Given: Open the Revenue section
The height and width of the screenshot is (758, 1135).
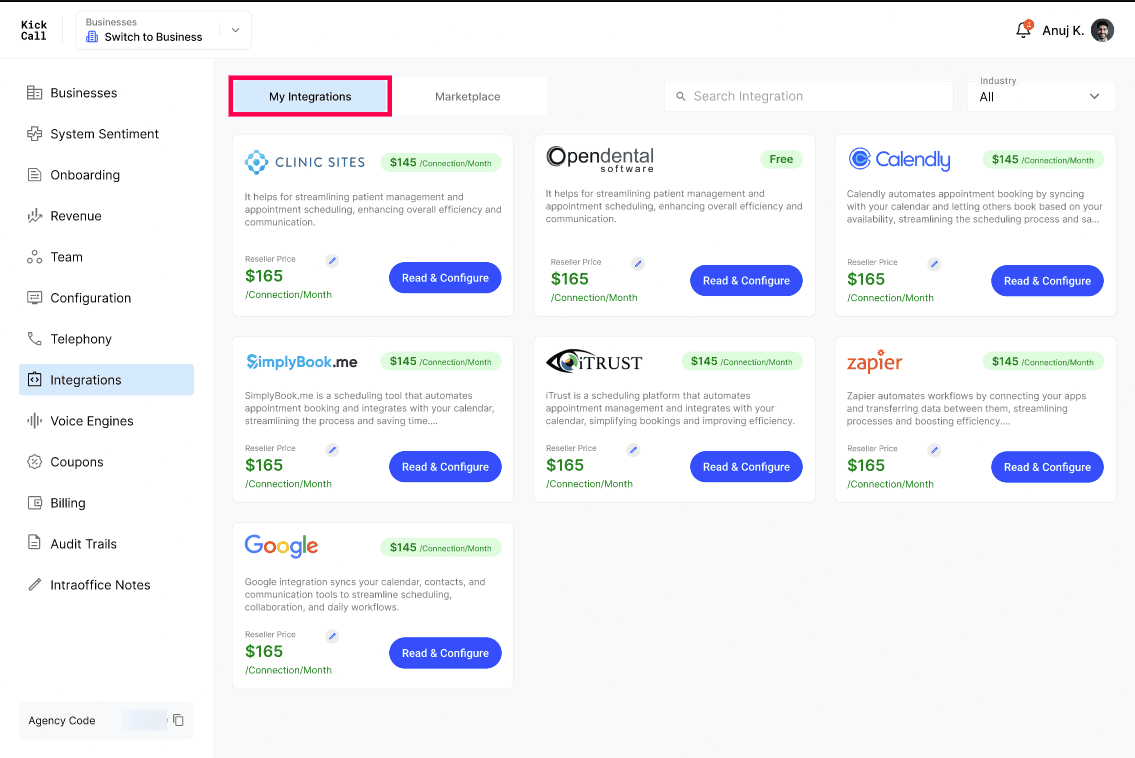Looking at the screenshot, I should point(106,216).
